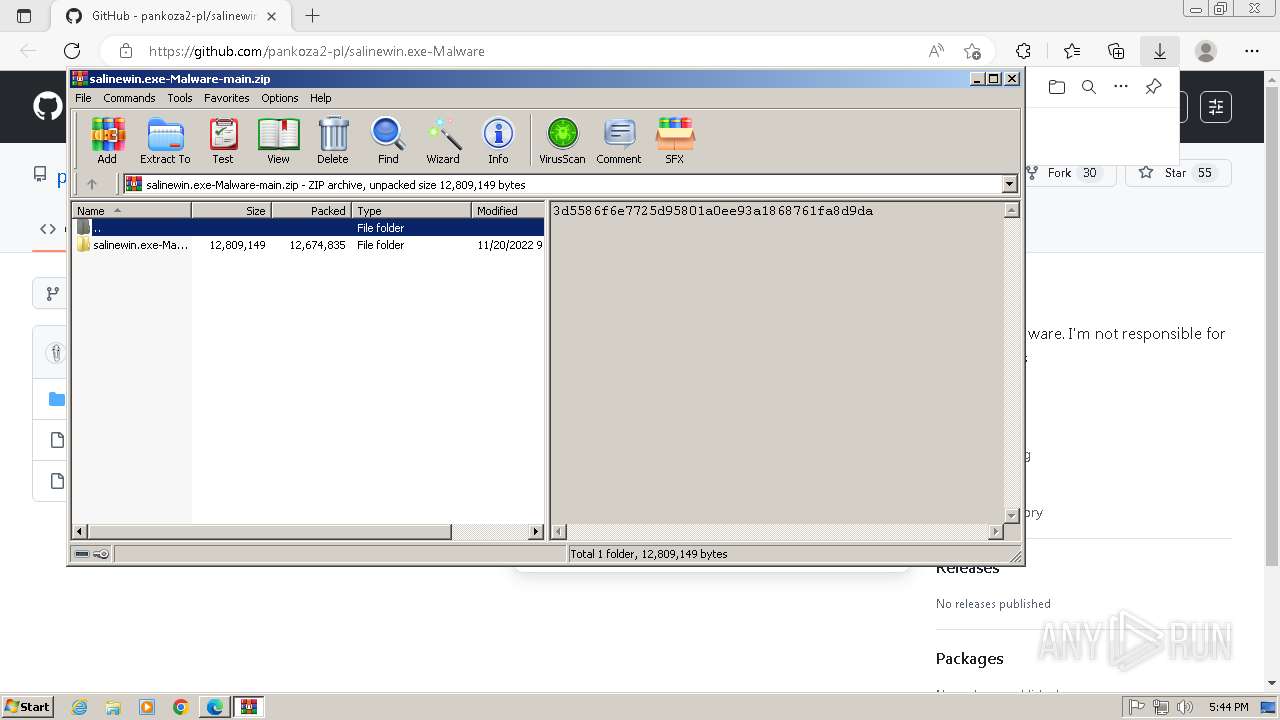The width and height of the screenshot is (1280, 720).
Task: Open the Edge Extensions puzzle icon
Action: [1023, 51]
